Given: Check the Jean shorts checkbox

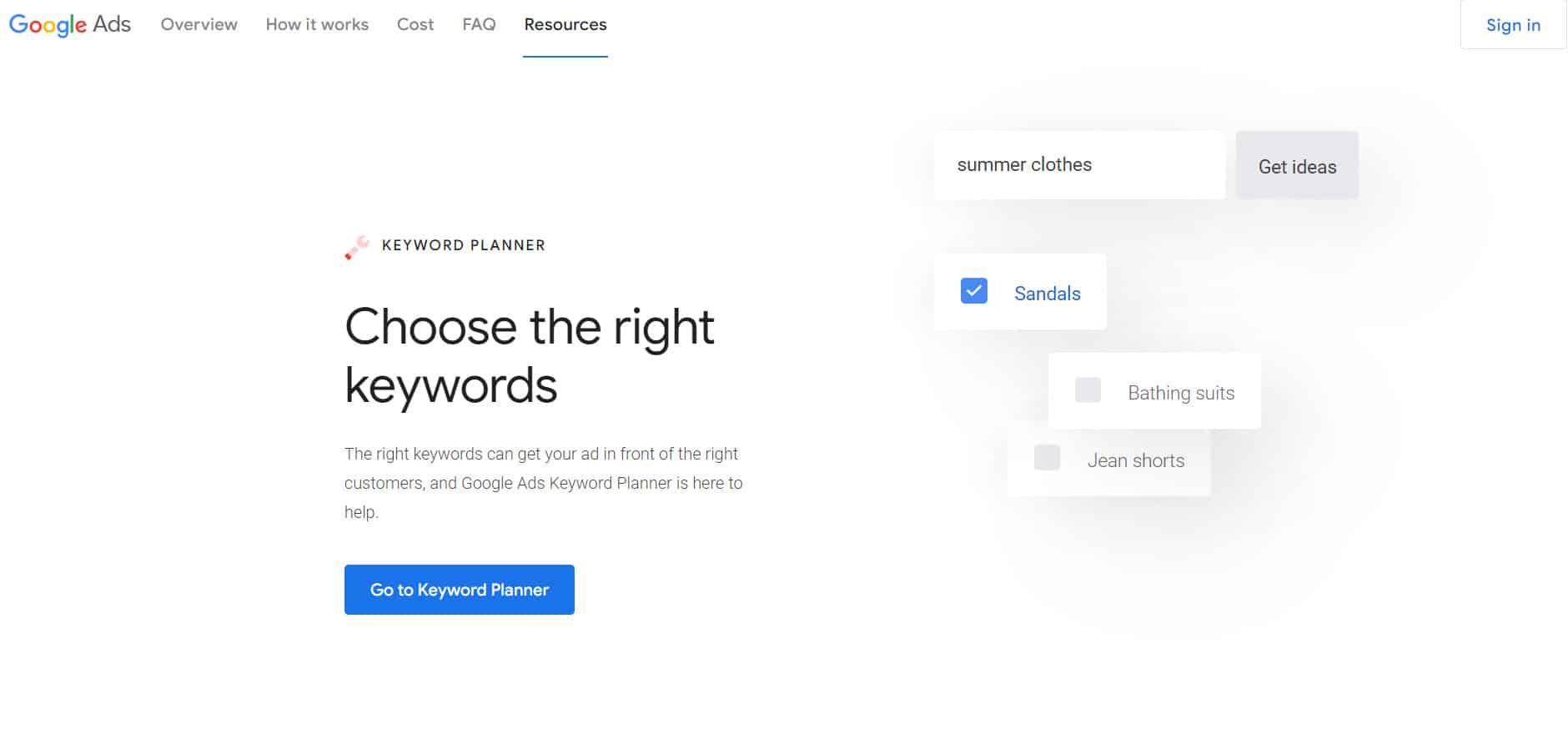Looking at the screenshot, I should point(1047,458).
